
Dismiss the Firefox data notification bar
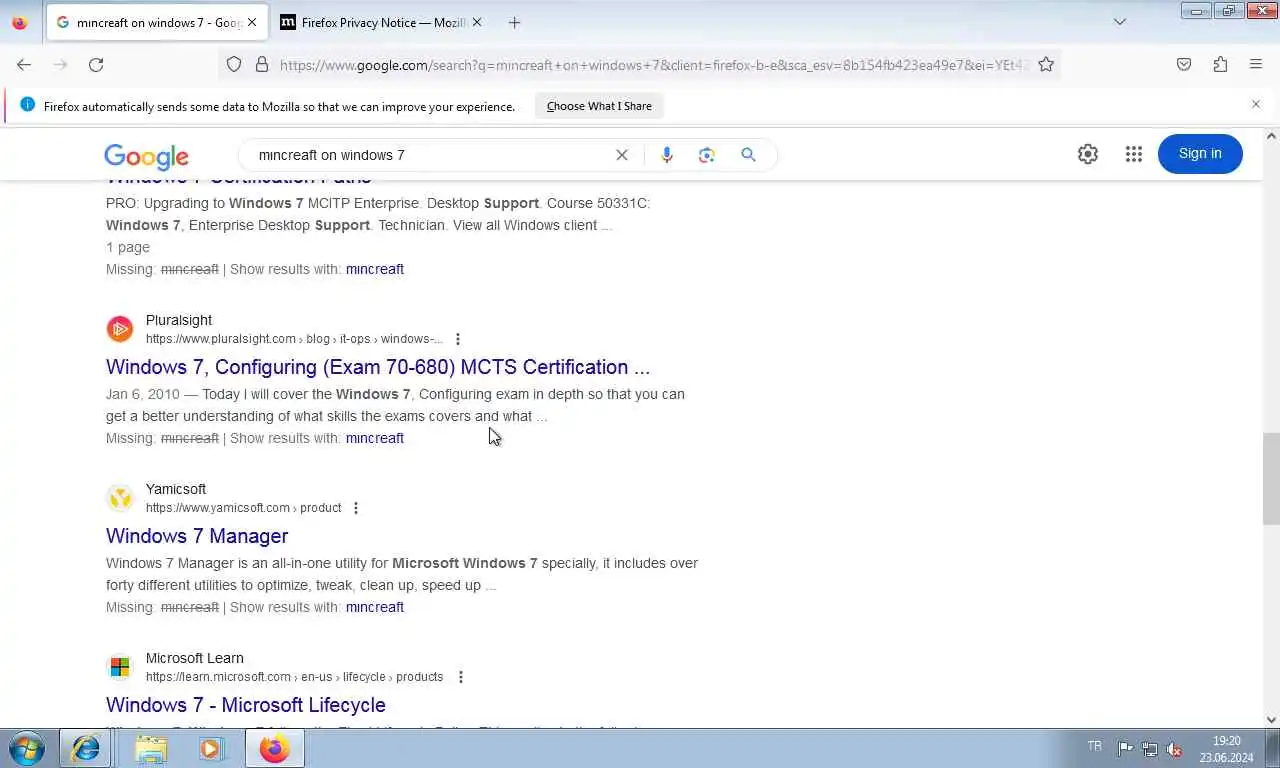click(1256, 104)
